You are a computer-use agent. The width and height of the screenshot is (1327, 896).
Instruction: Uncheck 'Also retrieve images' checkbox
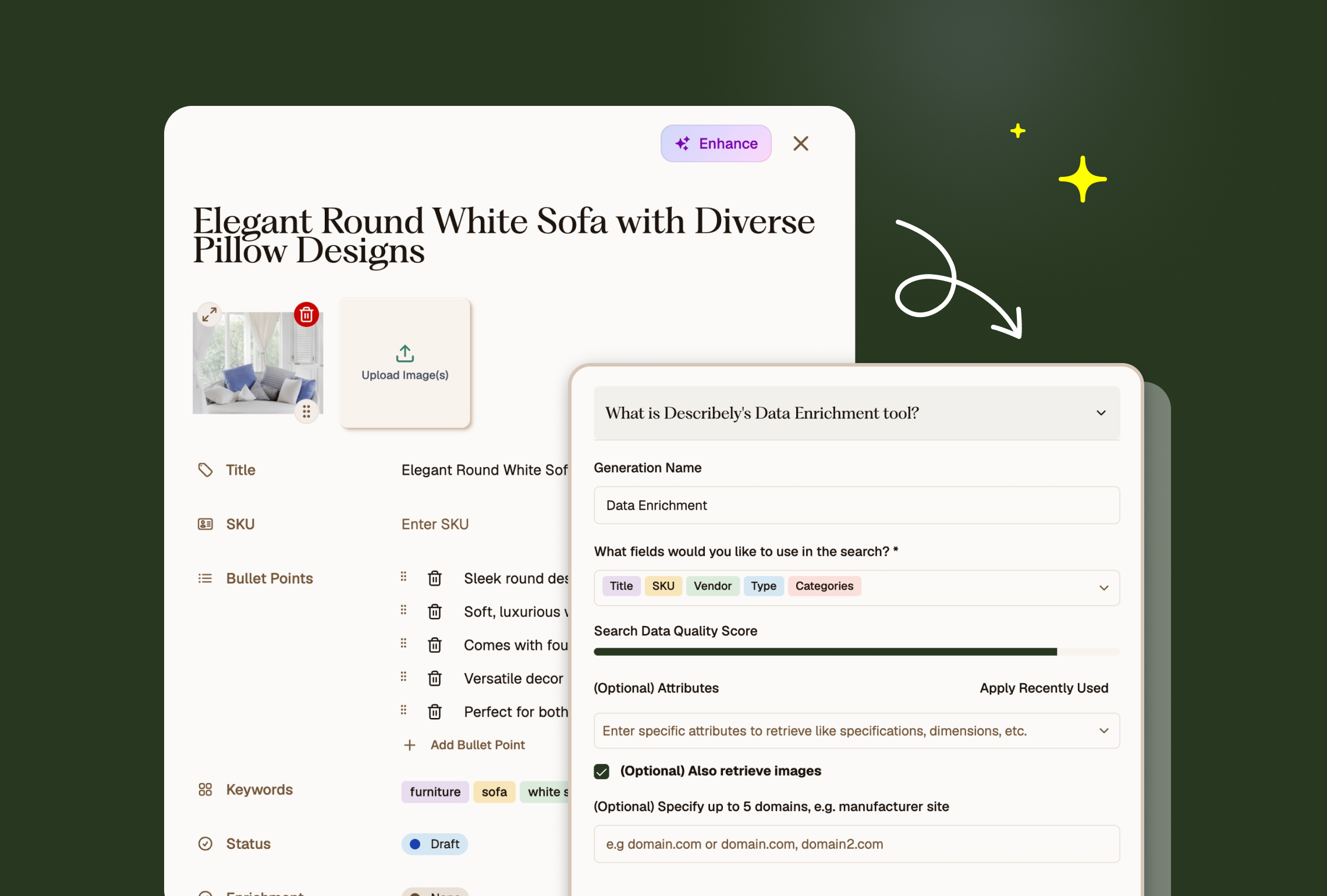[602, 771]
